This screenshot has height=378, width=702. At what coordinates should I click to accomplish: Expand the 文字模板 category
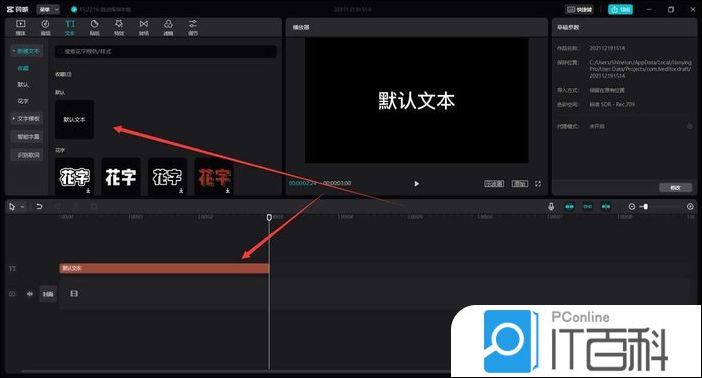pos(26,119)
